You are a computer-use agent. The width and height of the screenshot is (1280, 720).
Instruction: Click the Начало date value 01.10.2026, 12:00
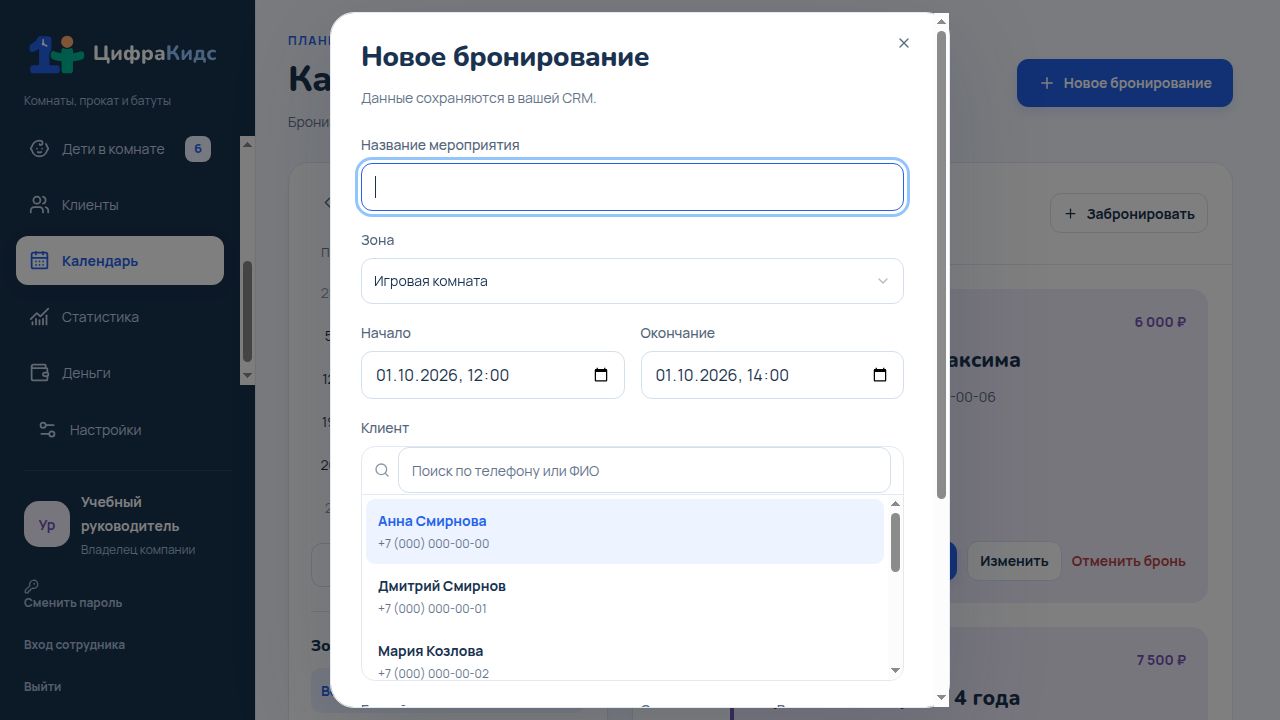click(x=443, y=375)
